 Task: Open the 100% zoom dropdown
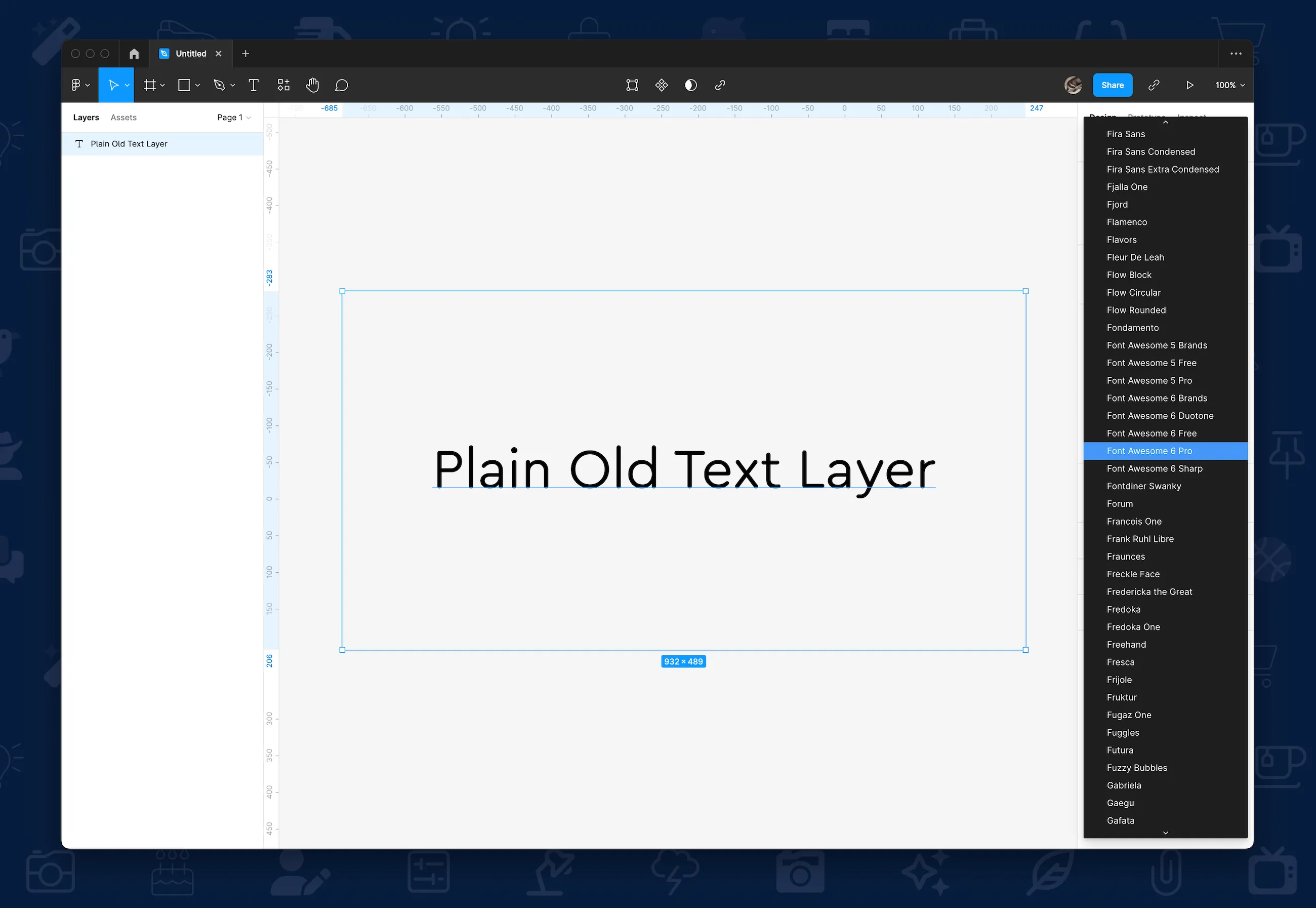(x=1229, y=85)
